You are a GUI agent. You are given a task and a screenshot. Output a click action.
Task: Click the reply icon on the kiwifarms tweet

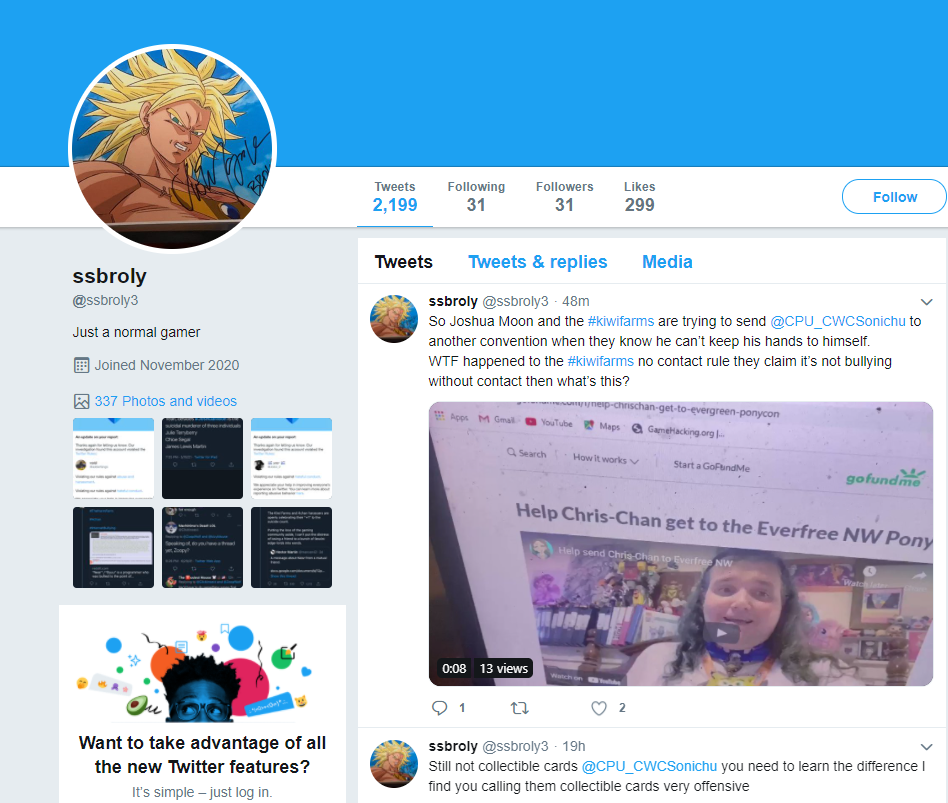(x=440, y=707)
